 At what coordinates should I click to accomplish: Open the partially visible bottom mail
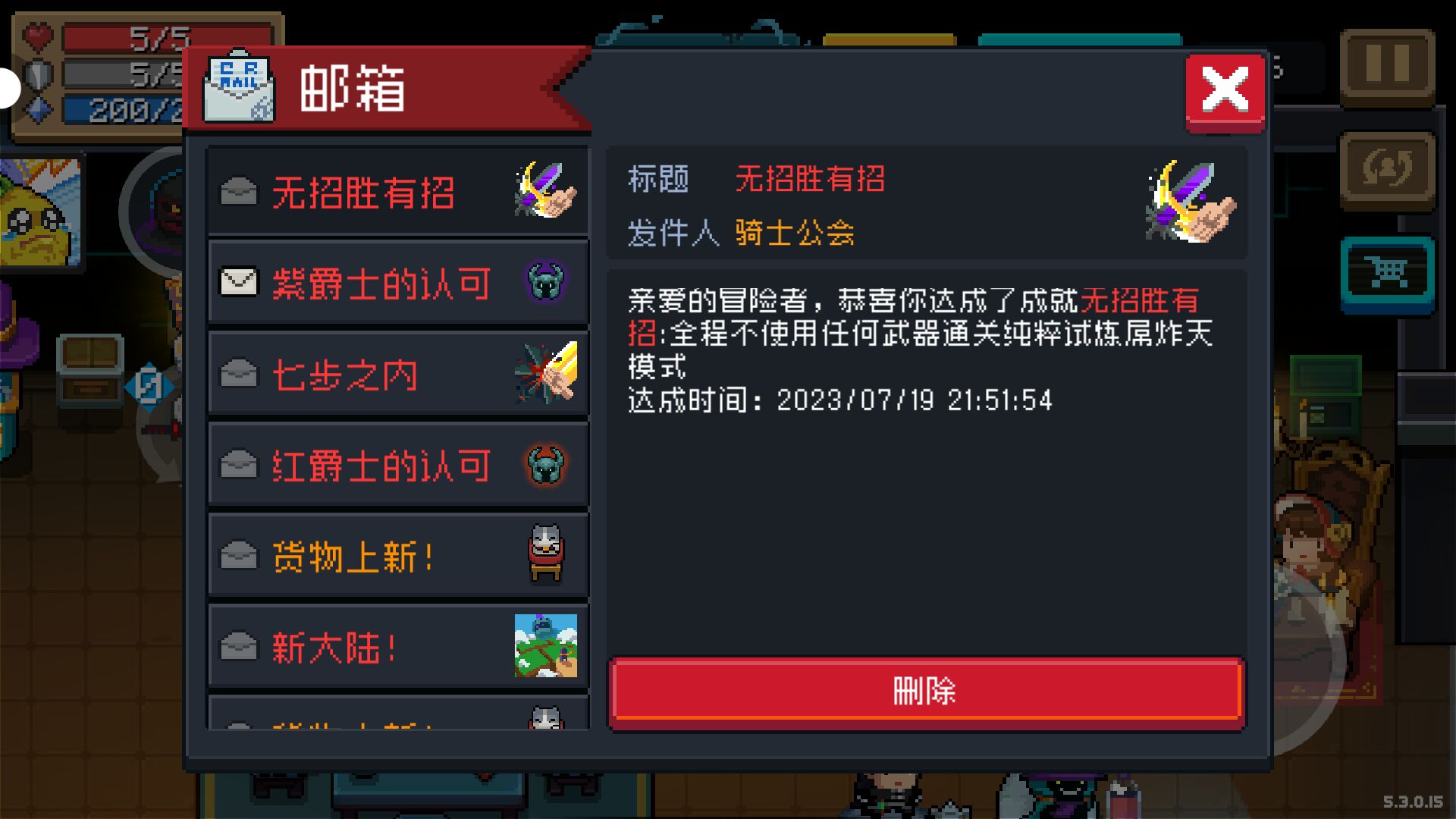tap(398, 713)
